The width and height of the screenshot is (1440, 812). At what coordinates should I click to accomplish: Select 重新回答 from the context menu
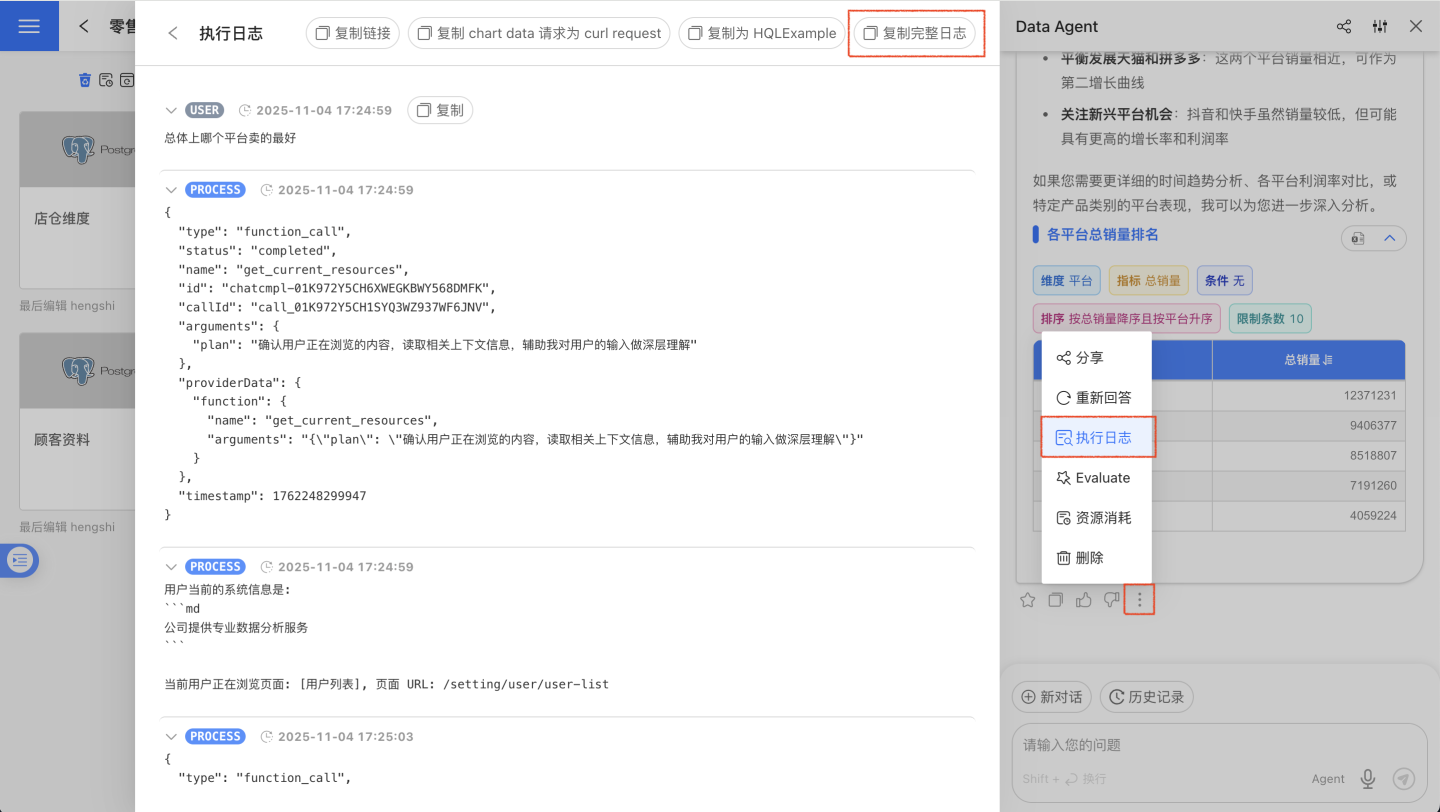(1097, 398)
